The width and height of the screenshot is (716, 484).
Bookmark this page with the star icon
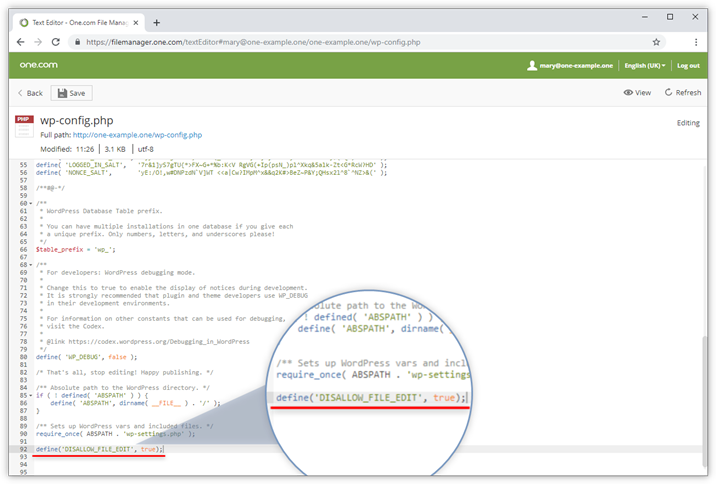tap(656, 42)
